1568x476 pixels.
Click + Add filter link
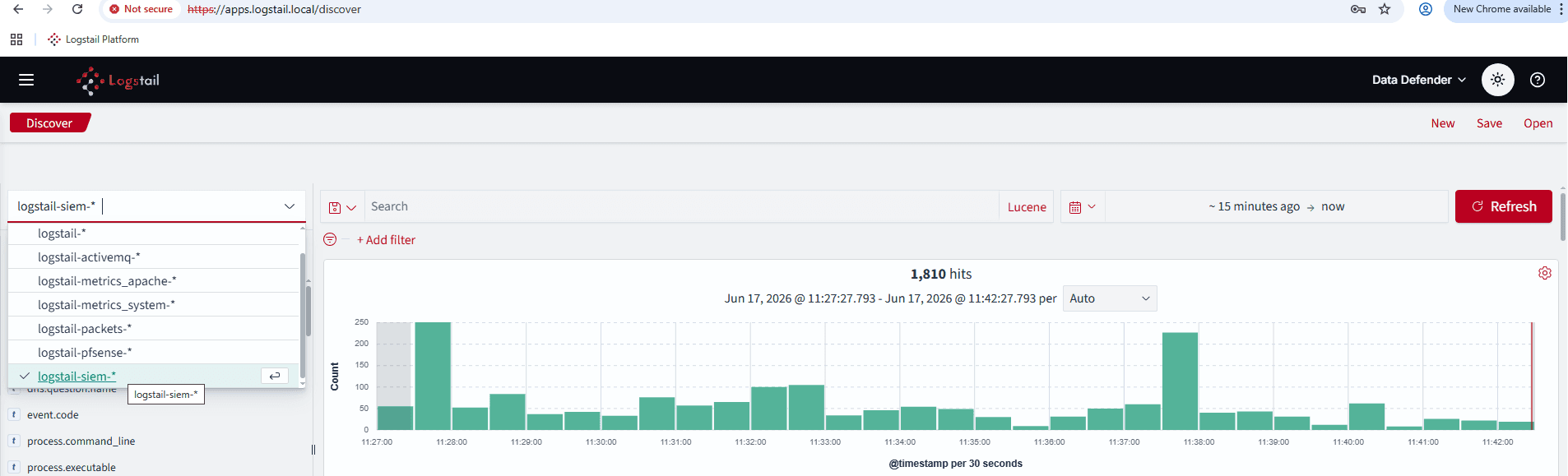point(386,240)
